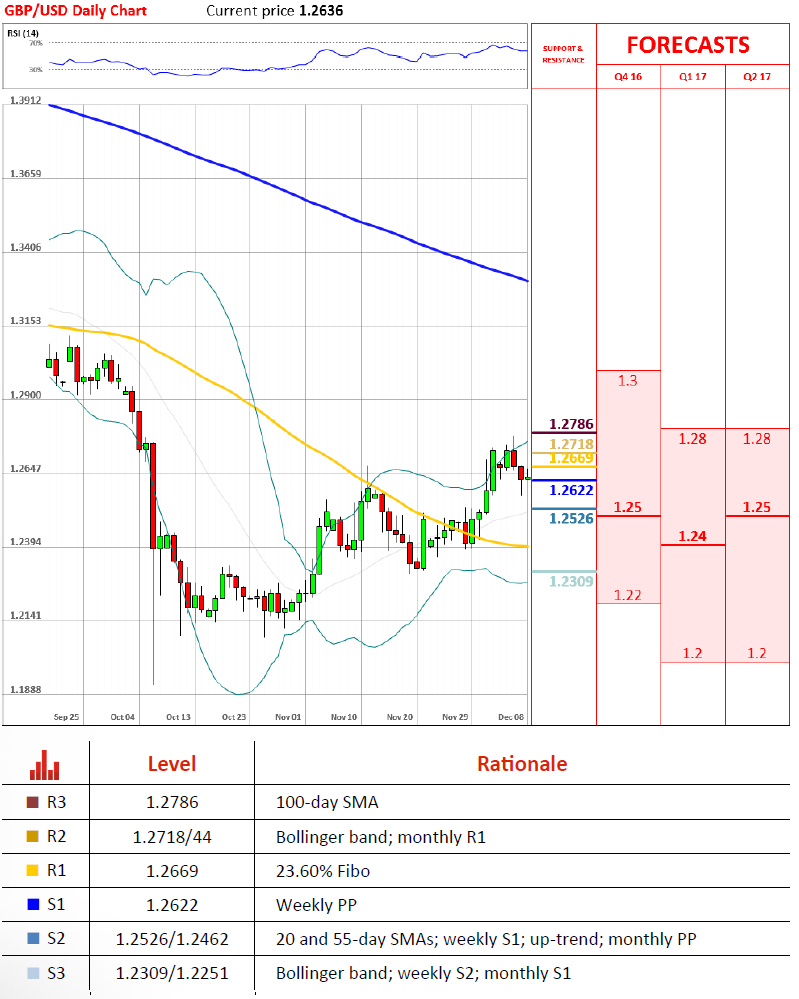Viewport: 799px width, 999px height.
Task: Click the 1.22 lower forecast in Q4 16
Action: (628, 595)
